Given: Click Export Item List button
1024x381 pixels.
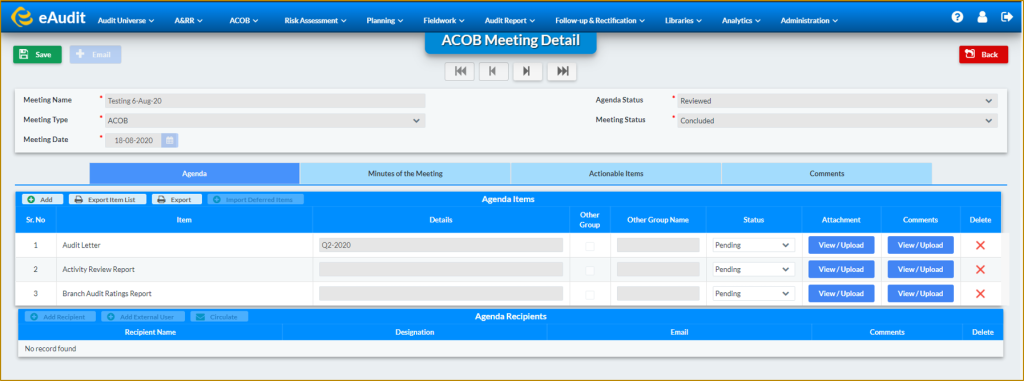Looking at the screenshot, I should (108, 199).
